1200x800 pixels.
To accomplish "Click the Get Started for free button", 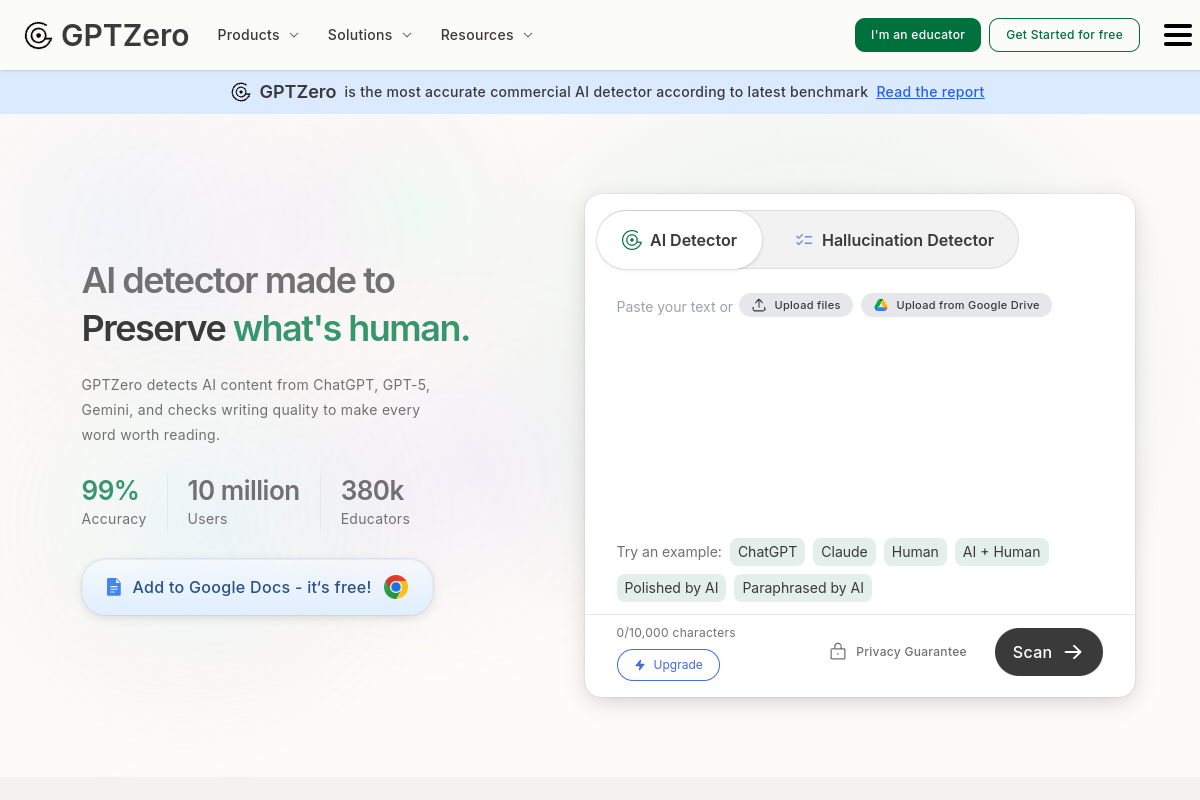I will click(1064, 34).
